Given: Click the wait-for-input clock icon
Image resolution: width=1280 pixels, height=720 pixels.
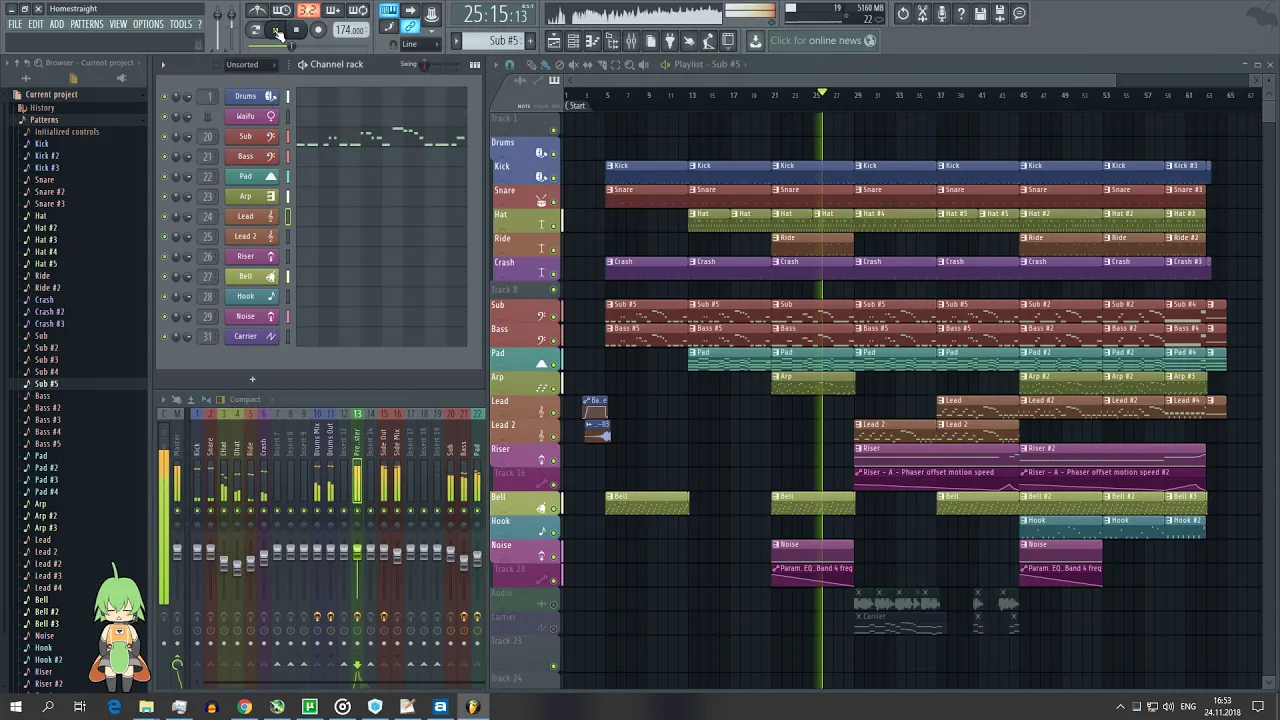Looking at the screenshot, I should (x=282, y=11).
